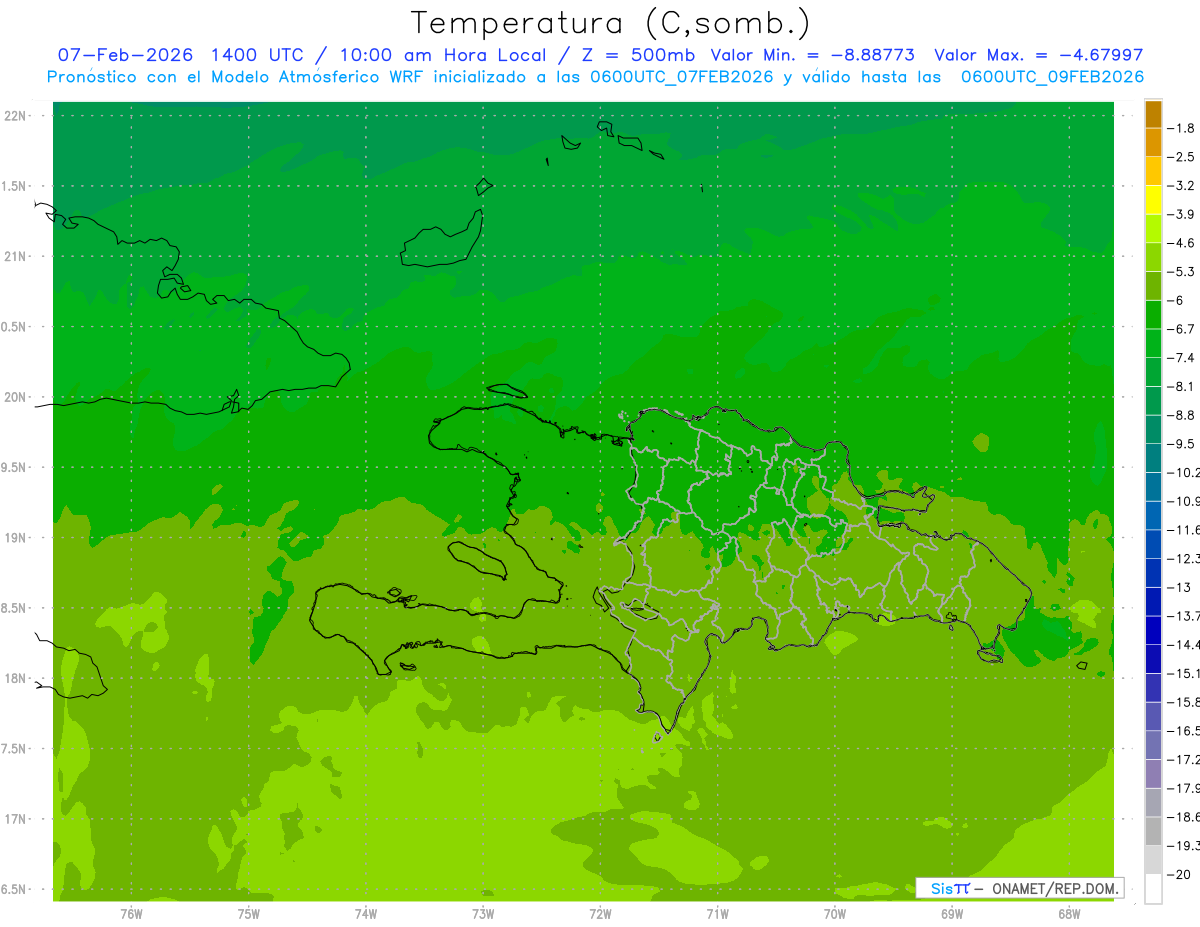Click '0600UTC_09FEB2026' valid-until time text
This screenshot has height=927, width=1200.
tap(1053, 77)
